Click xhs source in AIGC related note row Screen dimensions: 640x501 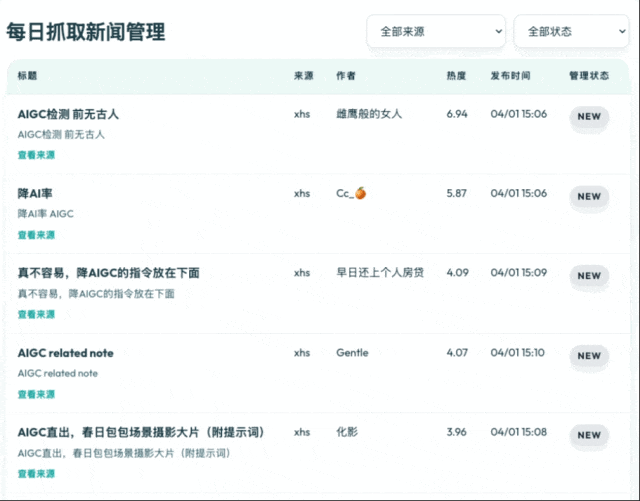302,353
